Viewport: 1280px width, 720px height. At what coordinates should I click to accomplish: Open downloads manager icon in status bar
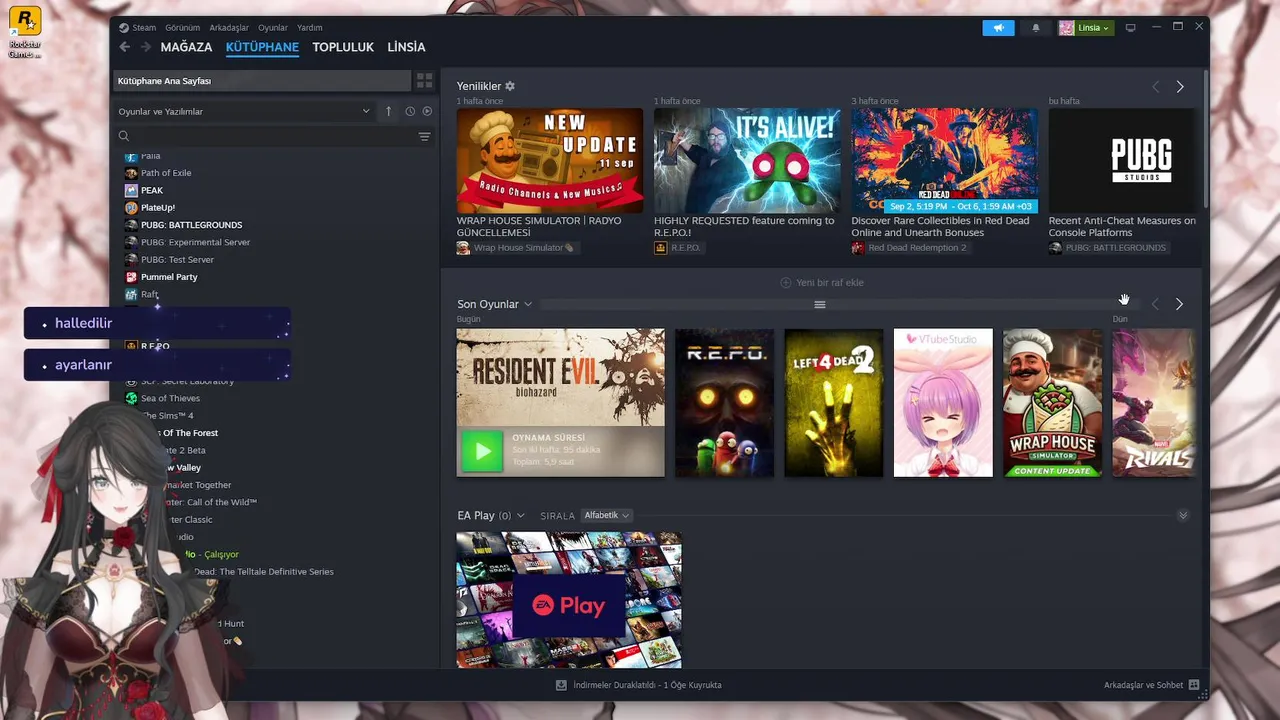561,685
